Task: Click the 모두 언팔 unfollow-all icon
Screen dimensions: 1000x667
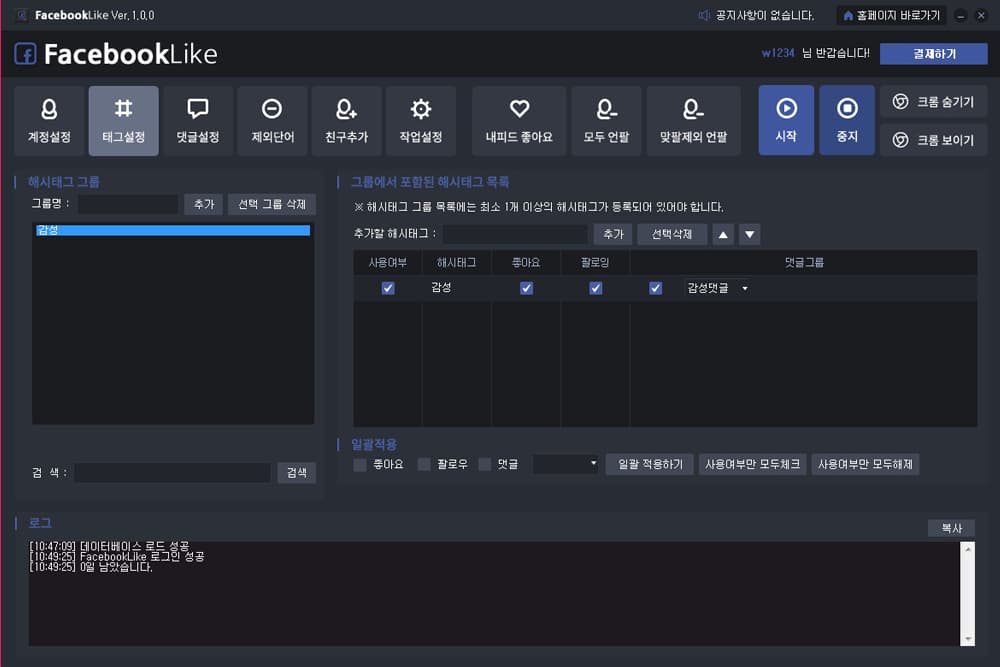Action: click(x=607, y=121)
